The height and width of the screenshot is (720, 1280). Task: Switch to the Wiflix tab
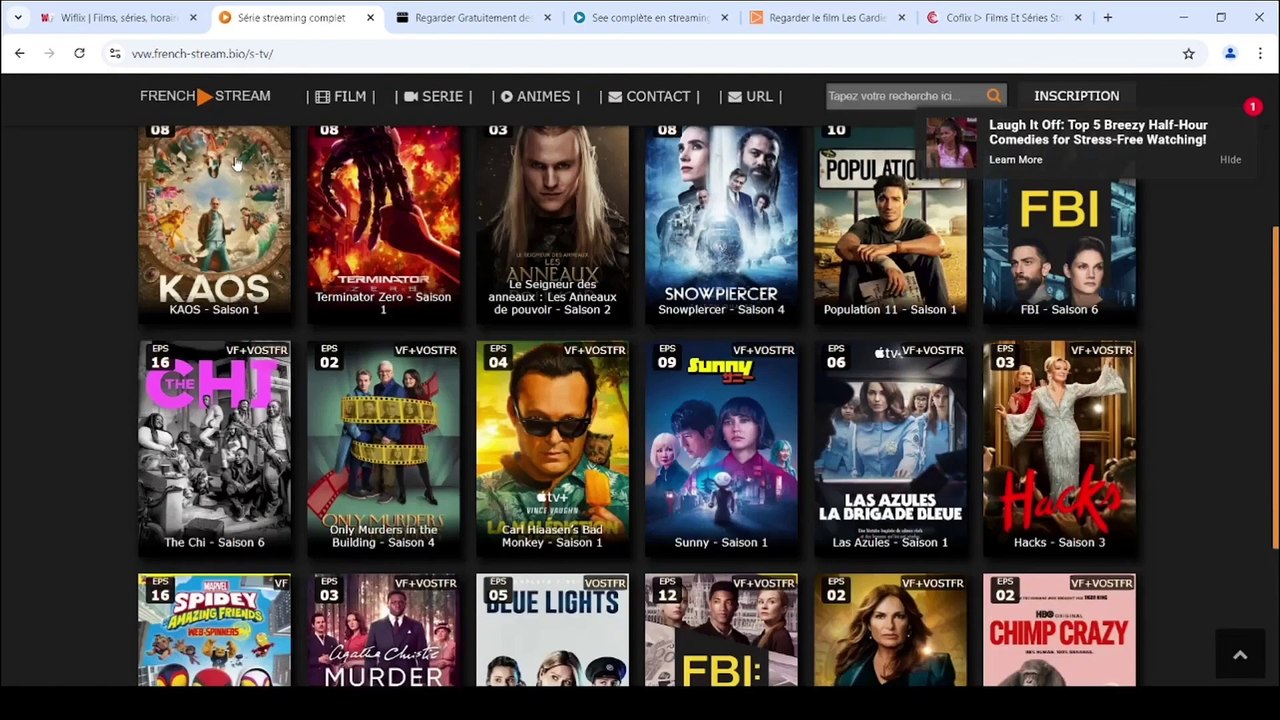[118, 17]
